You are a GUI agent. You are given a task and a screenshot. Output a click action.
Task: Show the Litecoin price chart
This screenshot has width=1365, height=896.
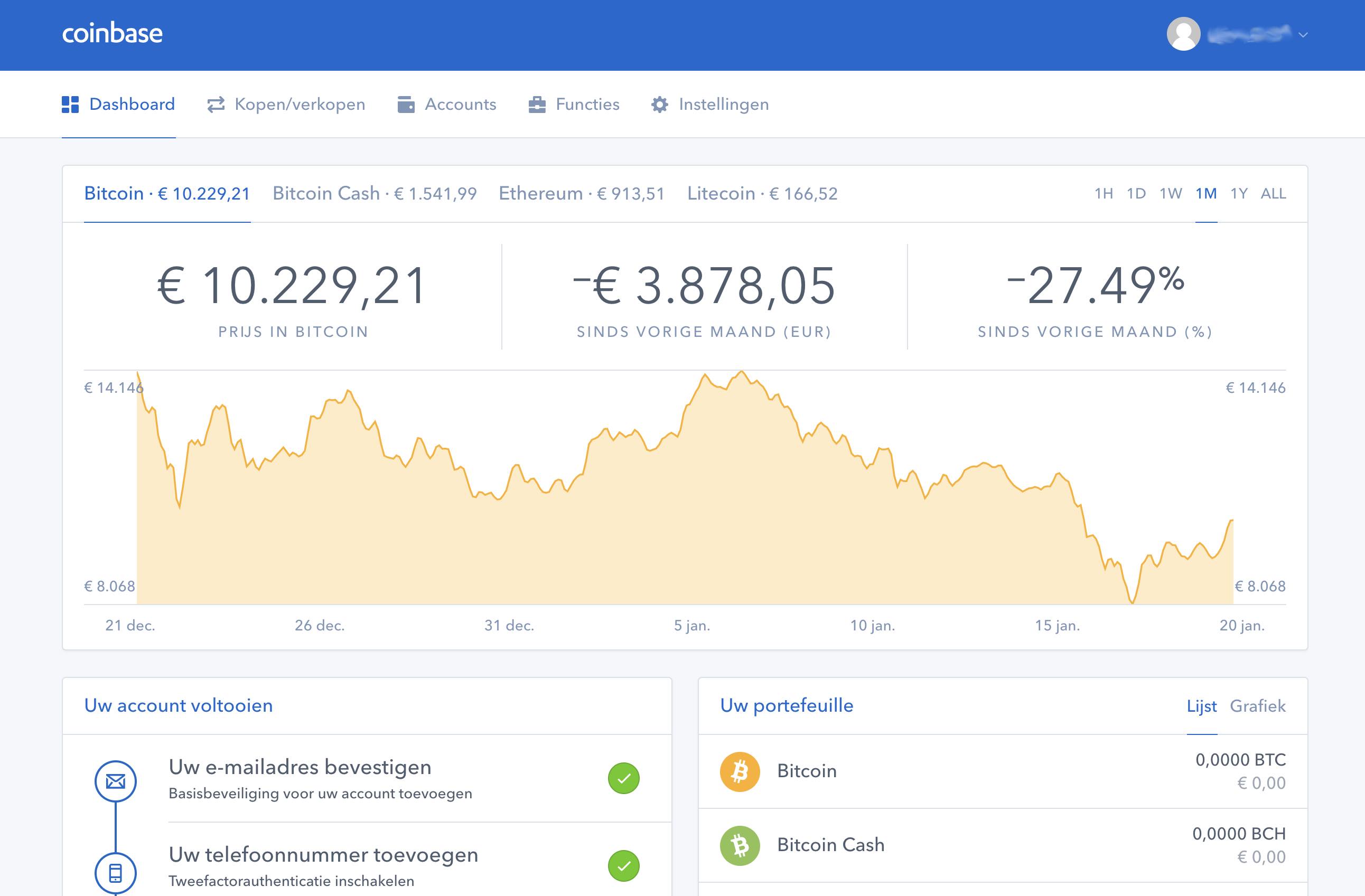point(762,194)
